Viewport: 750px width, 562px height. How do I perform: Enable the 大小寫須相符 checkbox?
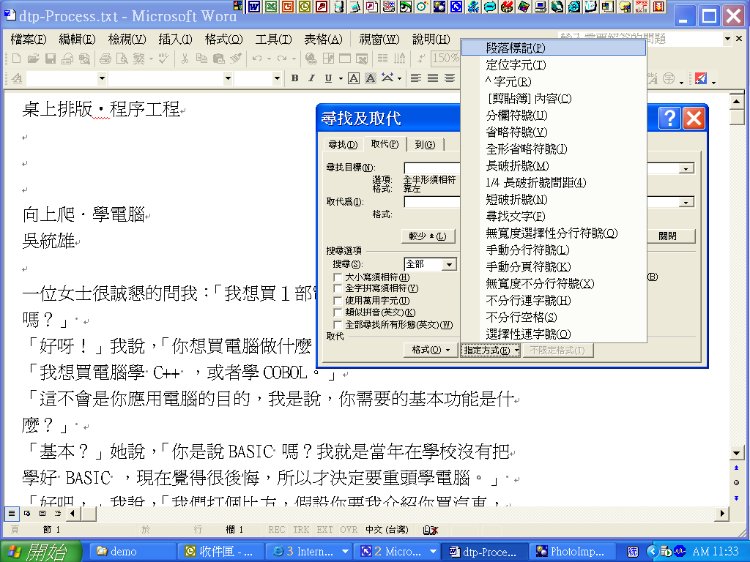(x=337, y=277)
